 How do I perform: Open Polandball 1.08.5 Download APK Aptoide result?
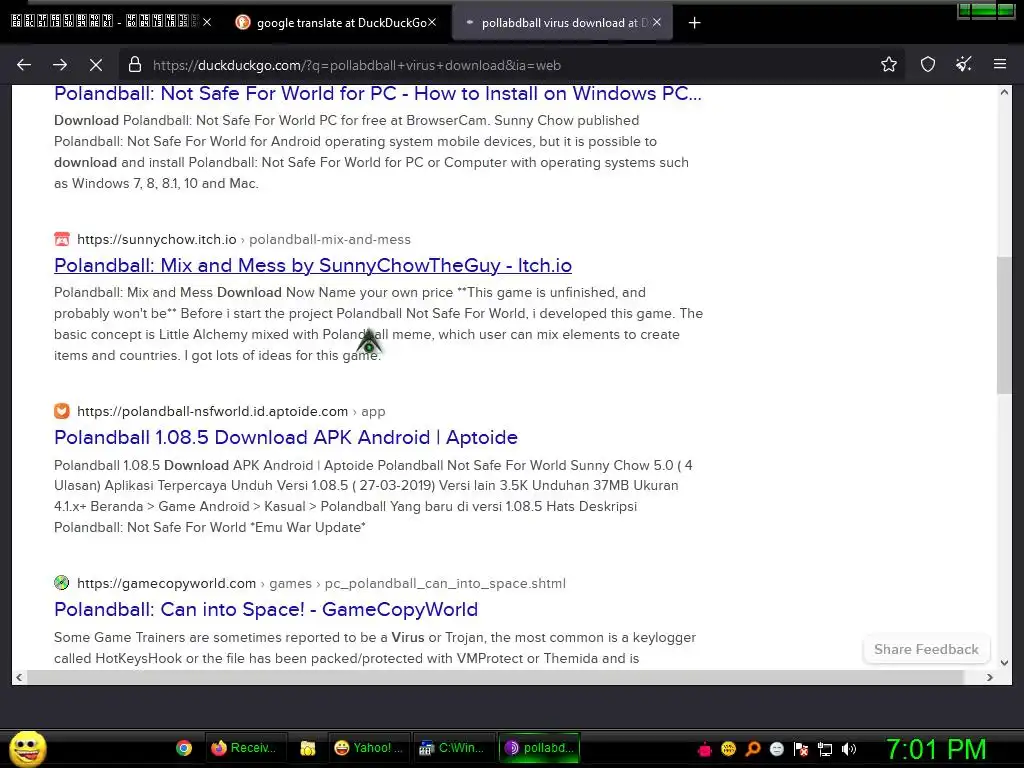tap(285, 437)
